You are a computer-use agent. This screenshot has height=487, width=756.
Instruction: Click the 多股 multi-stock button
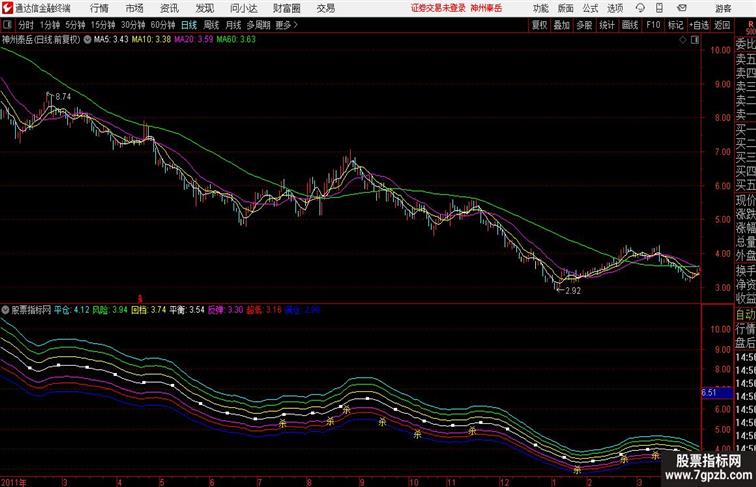pyautogui.click(x=584, y=25)
